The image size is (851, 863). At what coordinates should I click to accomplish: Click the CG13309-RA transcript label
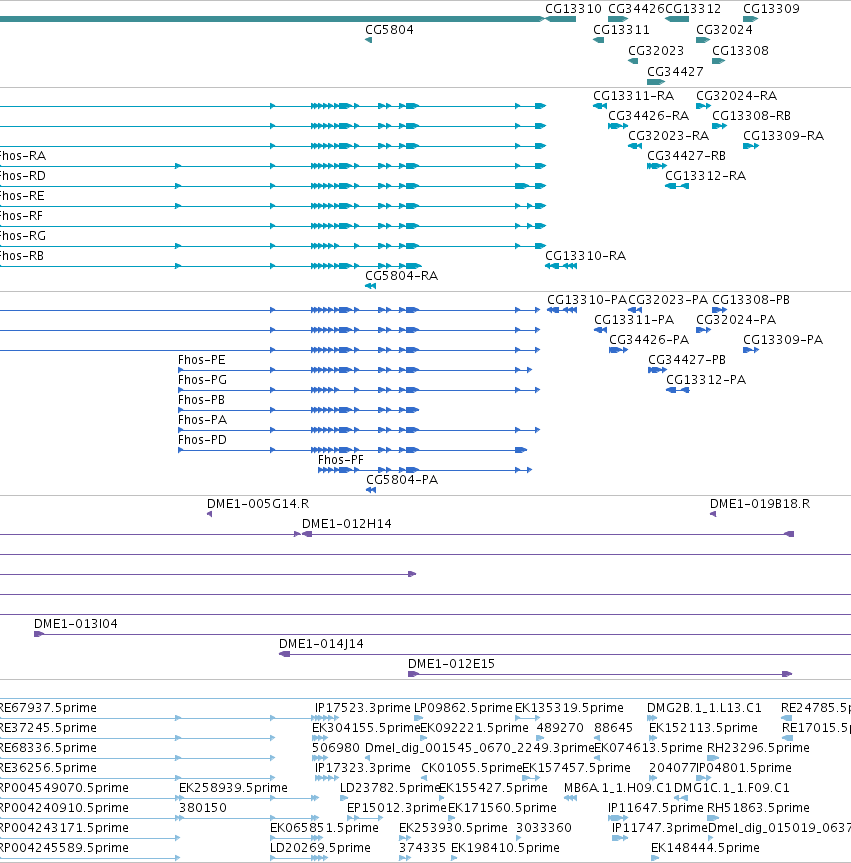(x=783, y=135)
